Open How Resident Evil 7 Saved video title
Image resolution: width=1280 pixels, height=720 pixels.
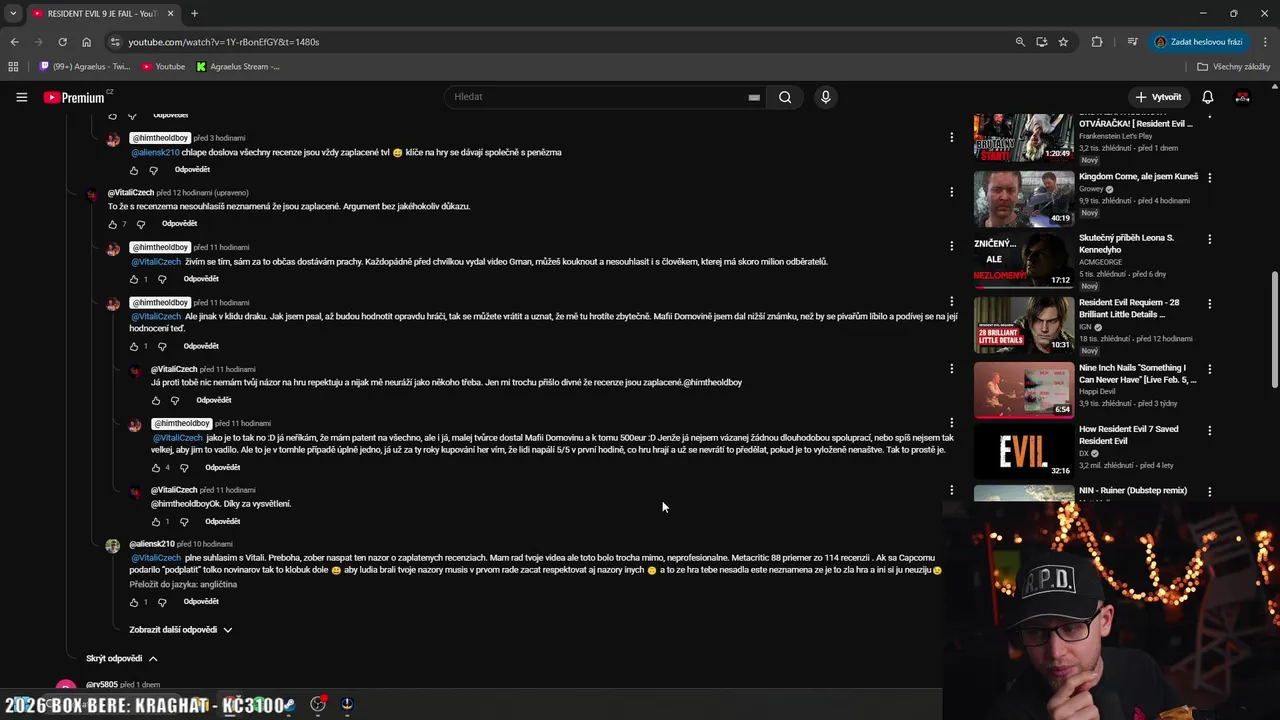click(x=1128, y=435)
